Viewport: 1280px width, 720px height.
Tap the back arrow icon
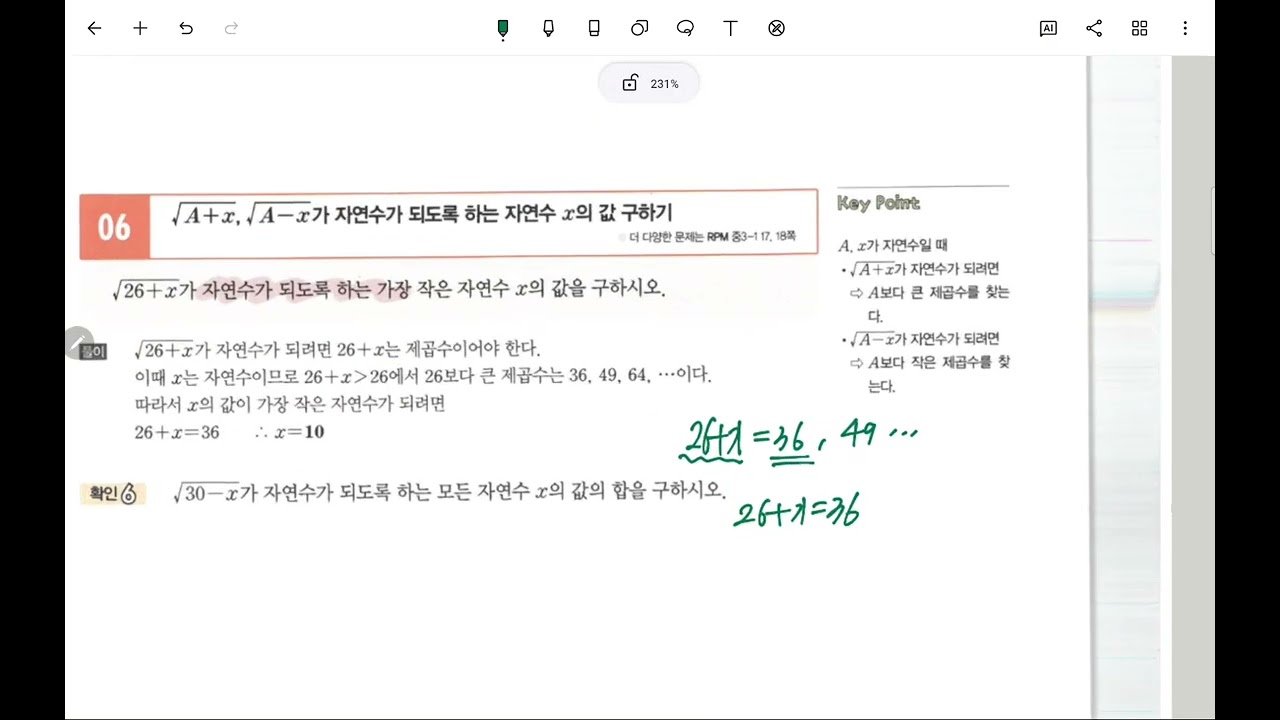pos(94,28)
